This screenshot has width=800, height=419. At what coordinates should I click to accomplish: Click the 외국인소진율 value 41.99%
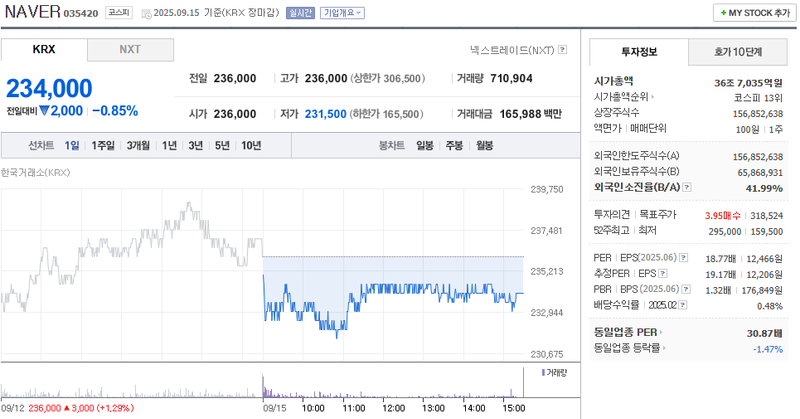click(764, 188)
